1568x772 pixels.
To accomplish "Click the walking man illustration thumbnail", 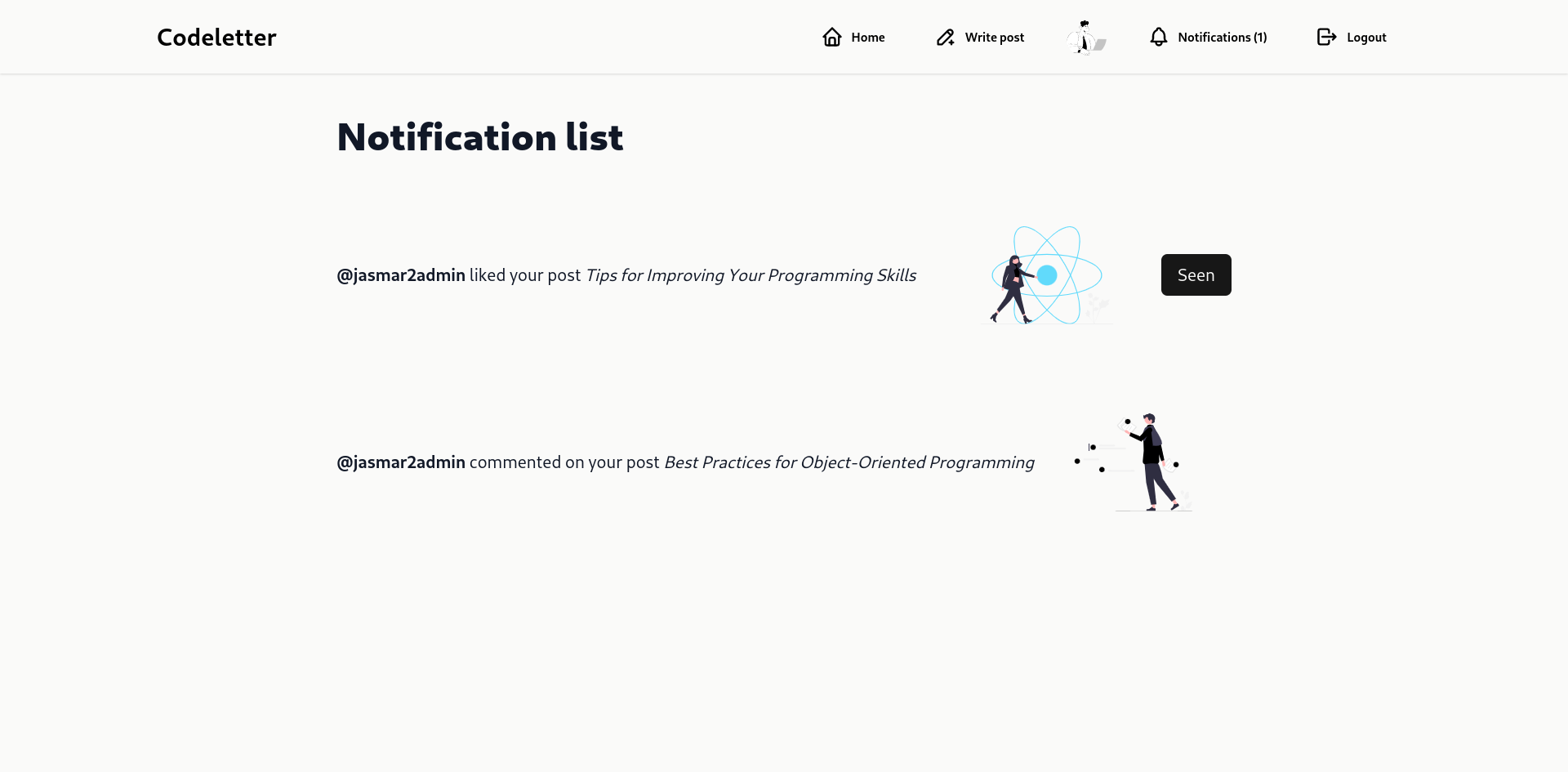I will coord(1134,462).
